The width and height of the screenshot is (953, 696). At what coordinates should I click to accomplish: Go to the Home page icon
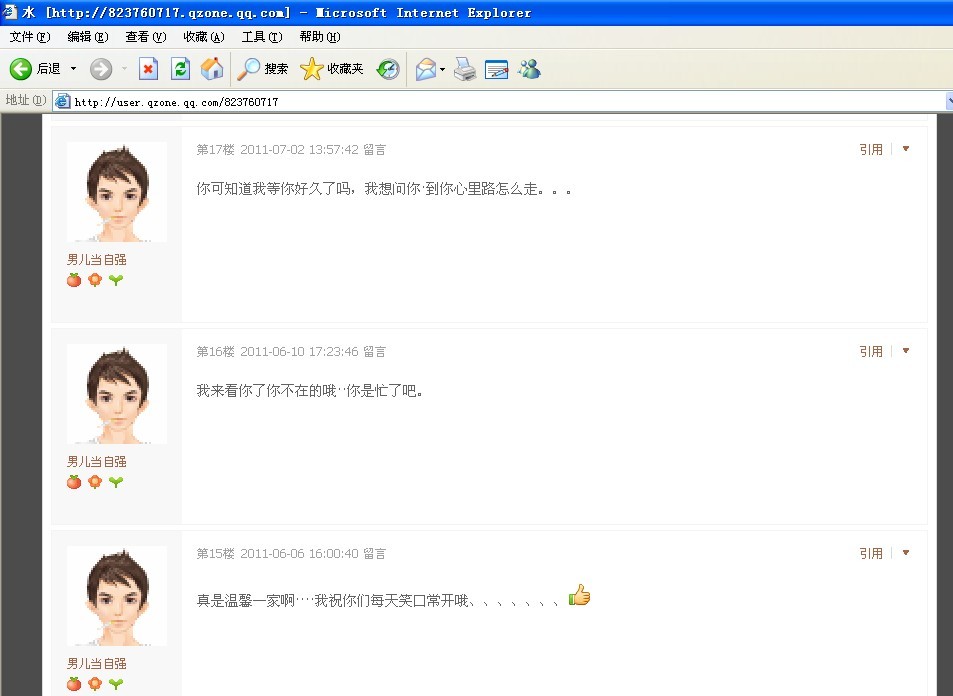click(x=212, y=69)
